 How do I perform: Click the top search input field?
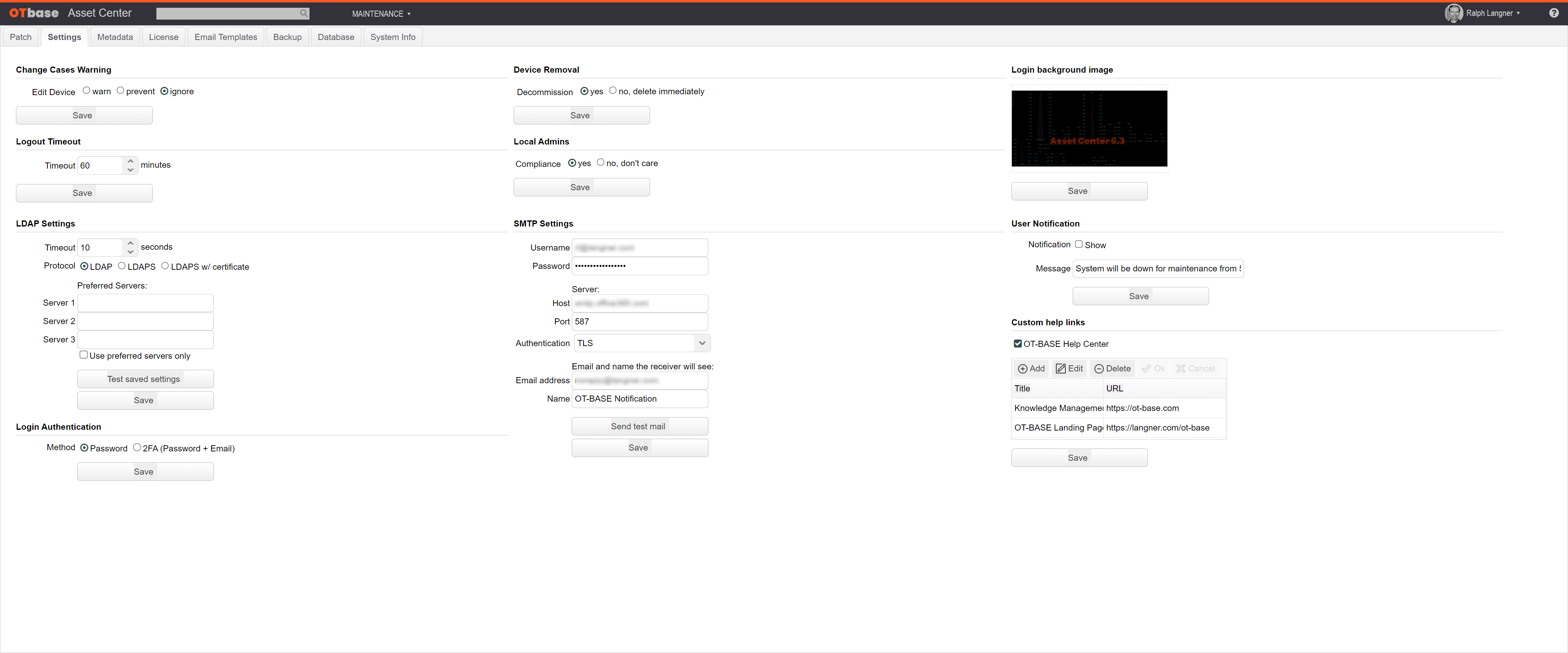click(232, 13)
